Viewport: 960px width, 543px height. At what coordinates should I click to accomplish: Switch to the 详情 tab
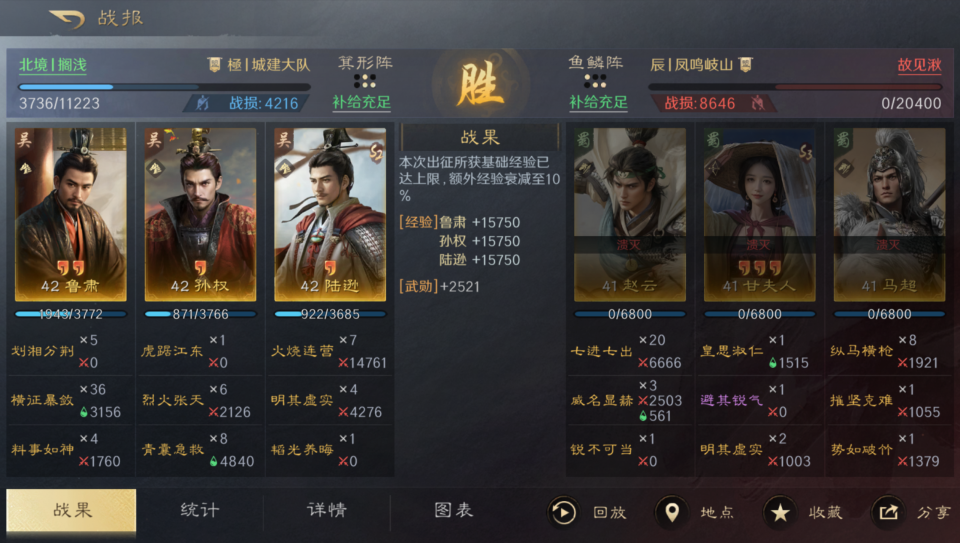pyautogui.click(x=327, y=510)
